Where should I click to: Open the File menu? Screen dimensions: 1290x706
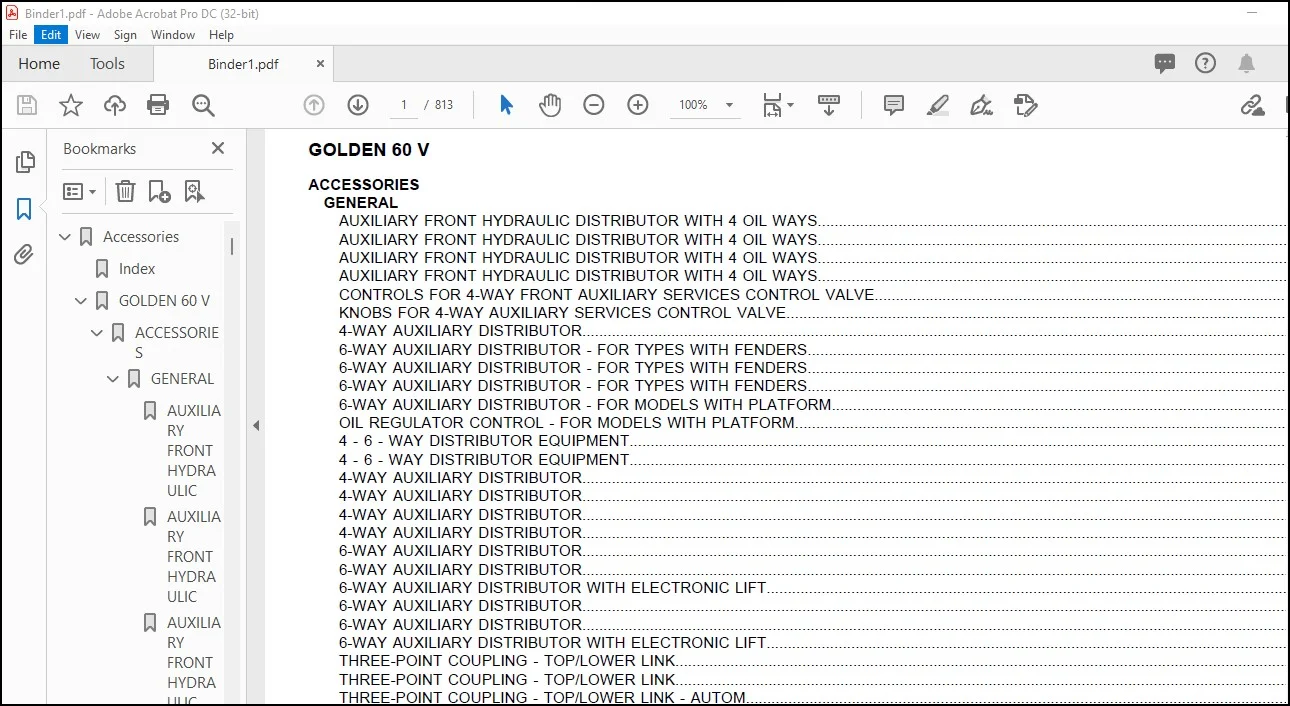point(18,35)
